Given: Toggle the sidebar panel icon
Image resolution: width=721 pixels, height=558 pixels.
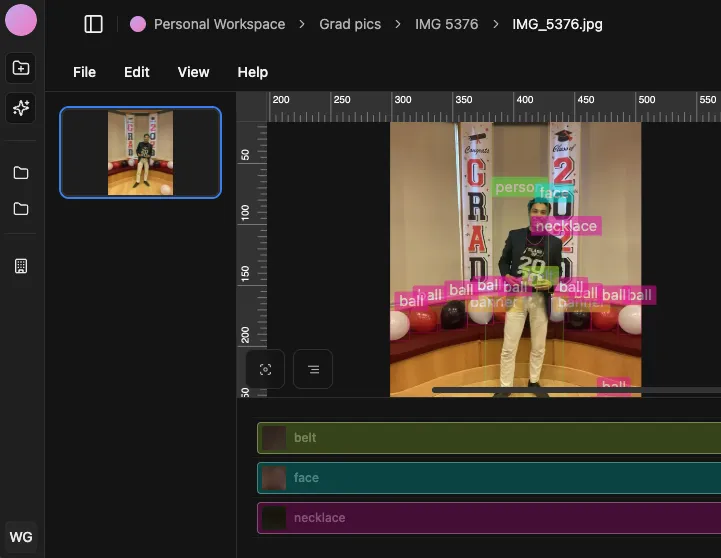Looking at the screenshot, I should click(x=94, y=24).
